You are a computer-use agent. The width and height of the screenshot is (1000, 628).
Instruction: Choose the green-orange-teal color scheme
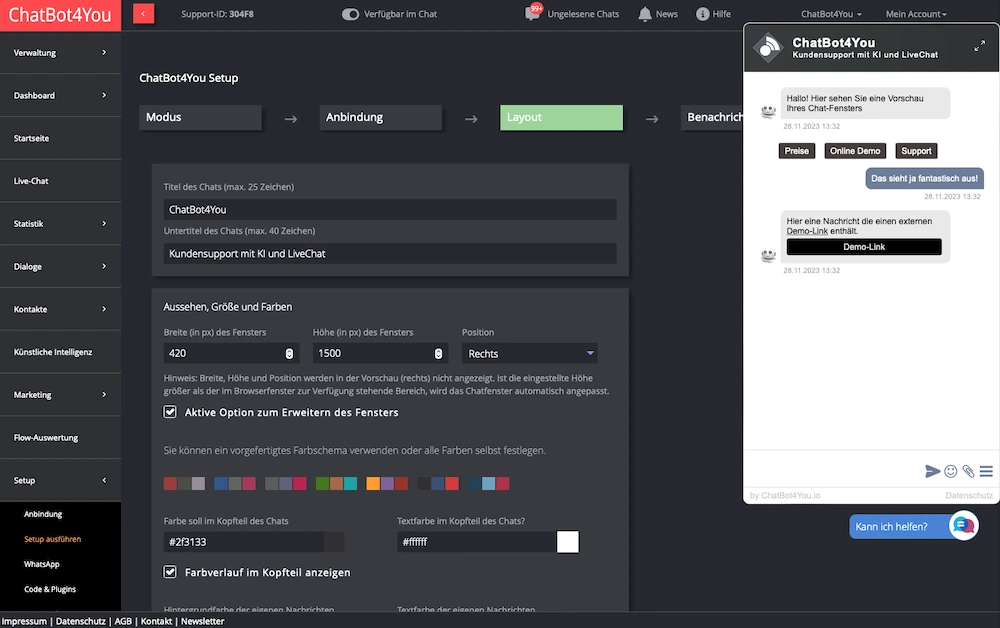[x=336, y=483]
